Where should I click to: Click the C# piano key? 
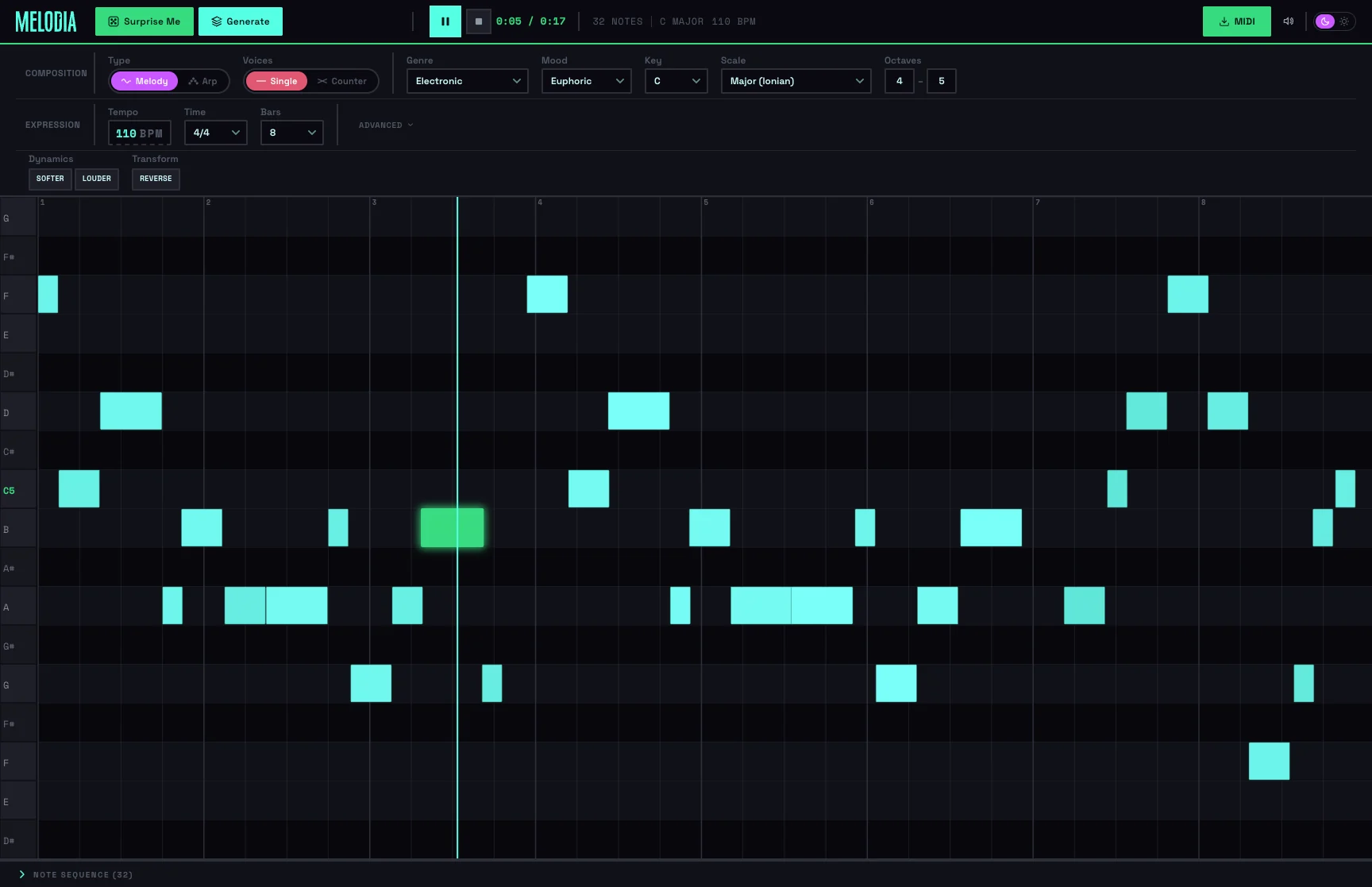17,452
